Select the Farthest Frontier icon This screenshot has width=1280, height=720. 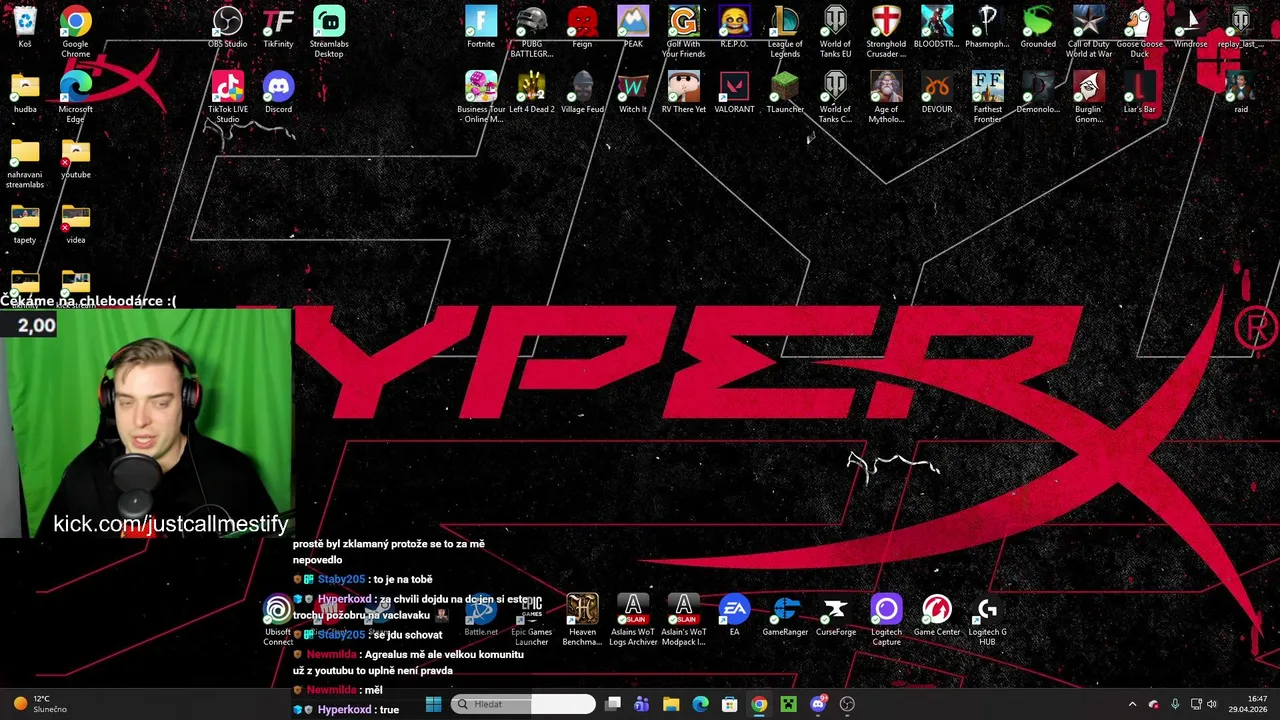click(x=988, y=97)
